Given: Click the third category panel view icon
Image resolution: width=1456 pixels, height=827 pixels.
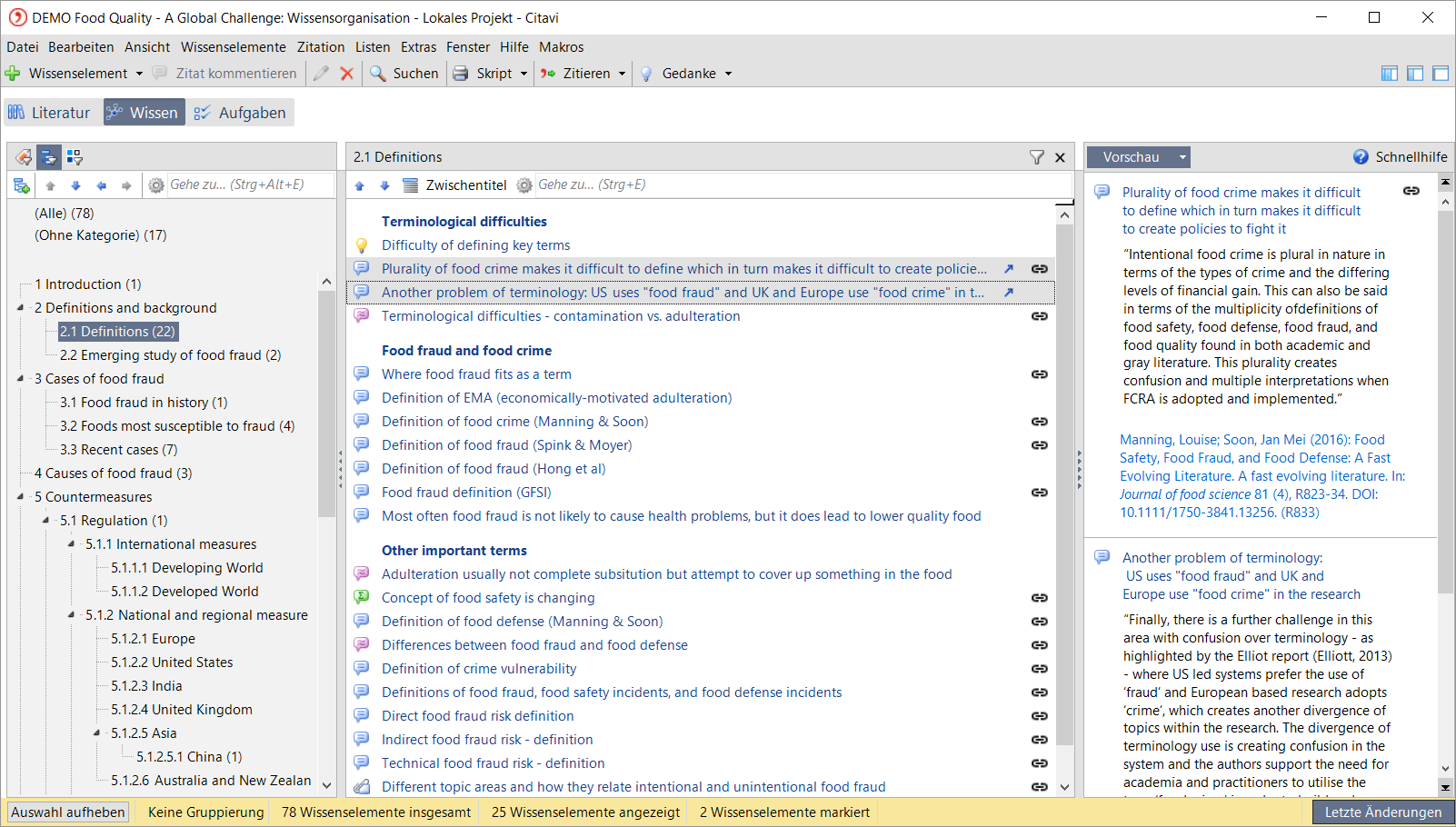Looking at the screenshot, I should click(75, 157).
